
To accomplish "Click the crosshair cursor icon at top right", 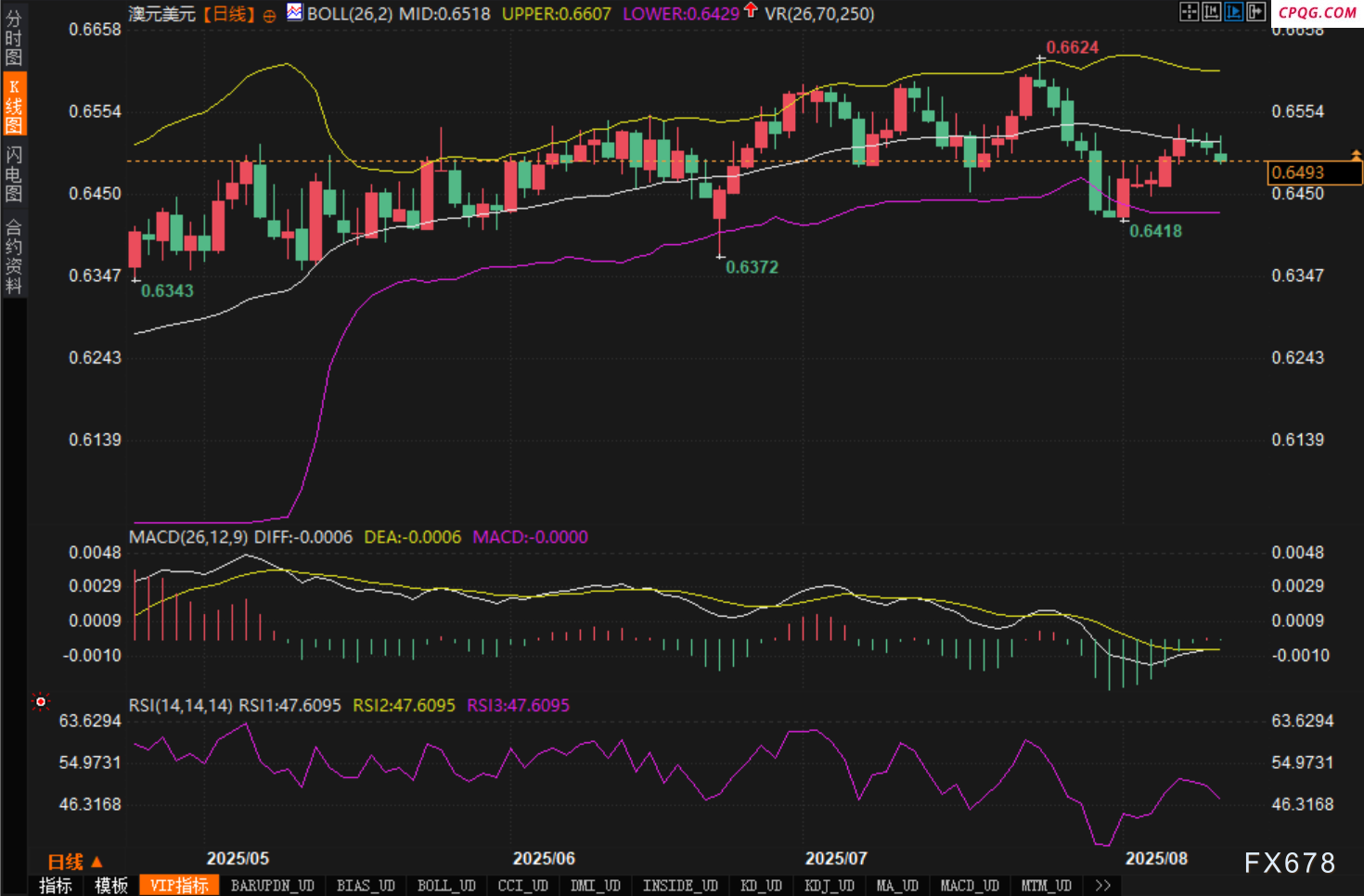I will (x=1189, y=11).
